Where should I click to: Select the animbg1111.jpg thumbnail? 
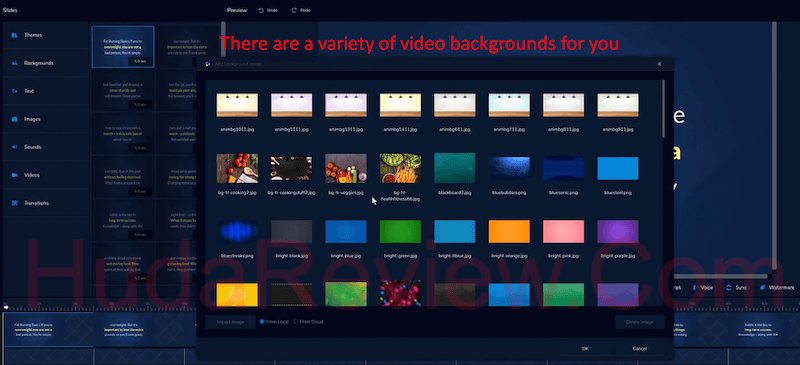pyautogui.click(x=291, y=105)
